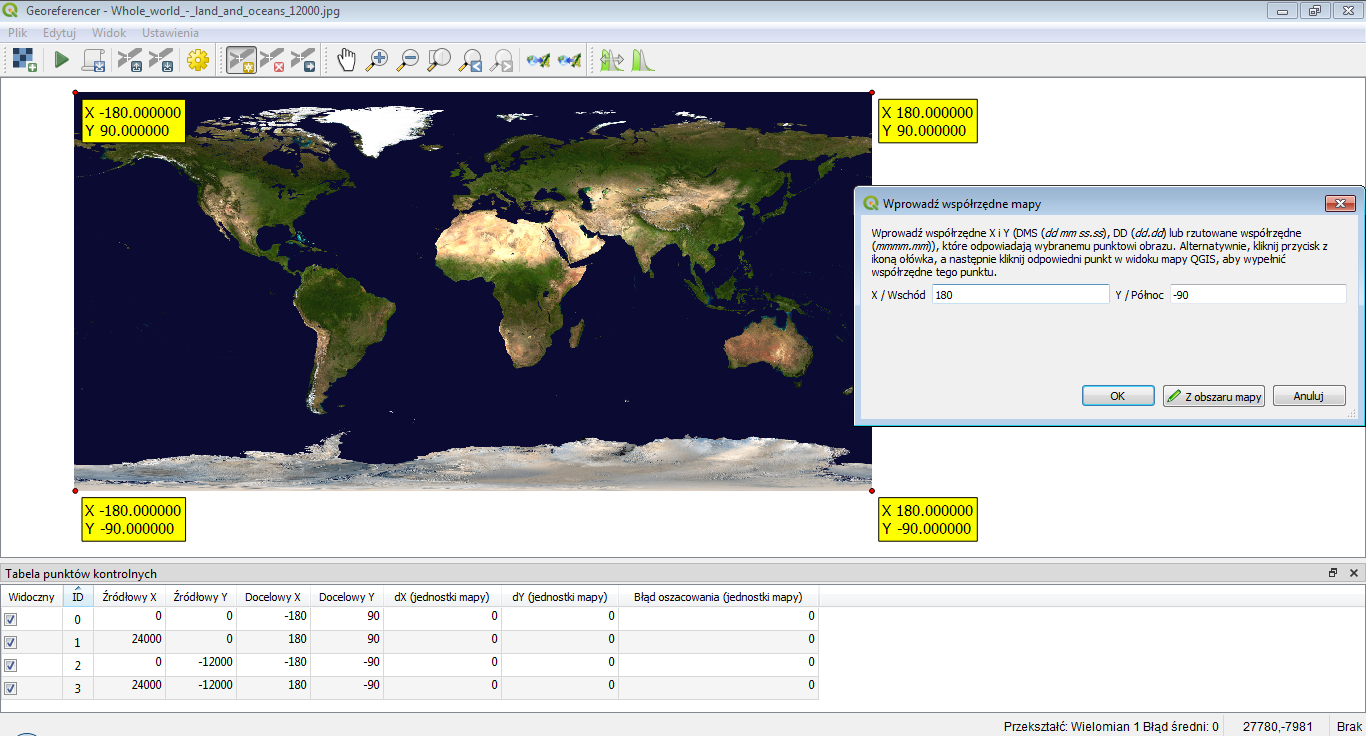
Task: Click the Zoom In magnifier icon
Action: click(376, 60)
